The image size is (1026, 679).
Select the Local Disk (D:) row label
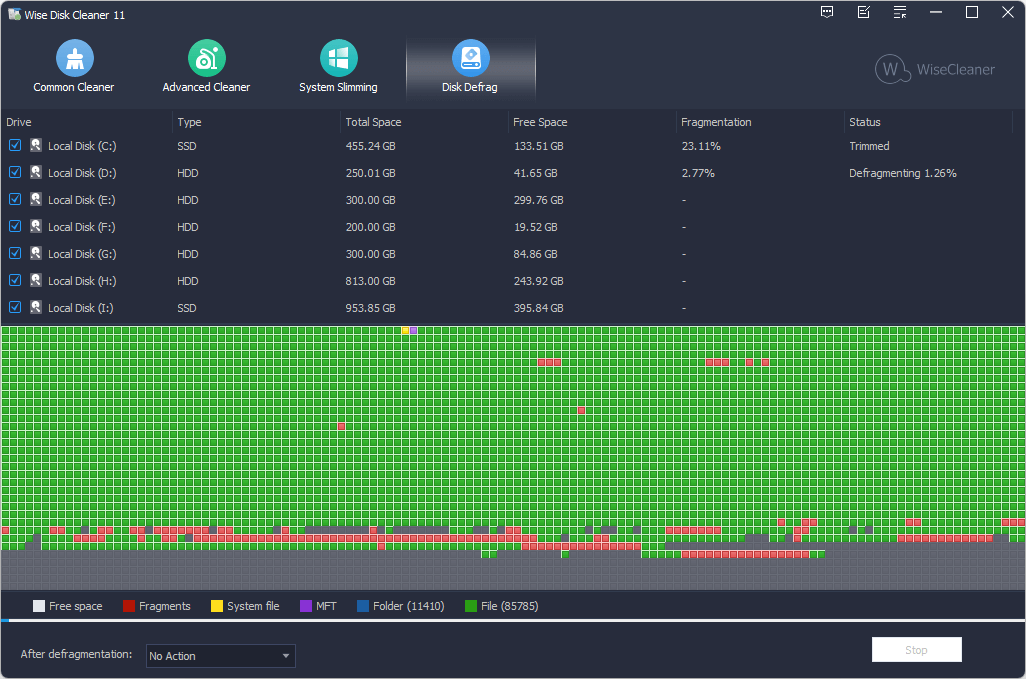[82, 173]
